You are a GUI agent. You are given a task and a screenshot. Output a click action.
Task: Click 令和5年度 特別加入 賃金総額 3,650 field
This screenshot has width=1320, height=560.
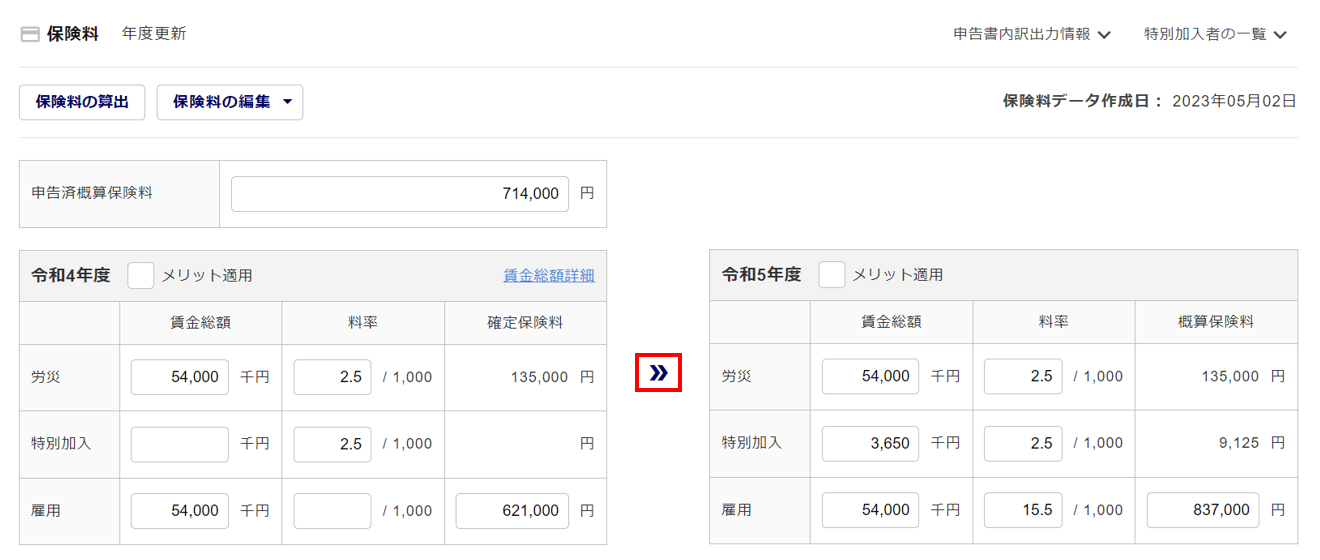870,443
